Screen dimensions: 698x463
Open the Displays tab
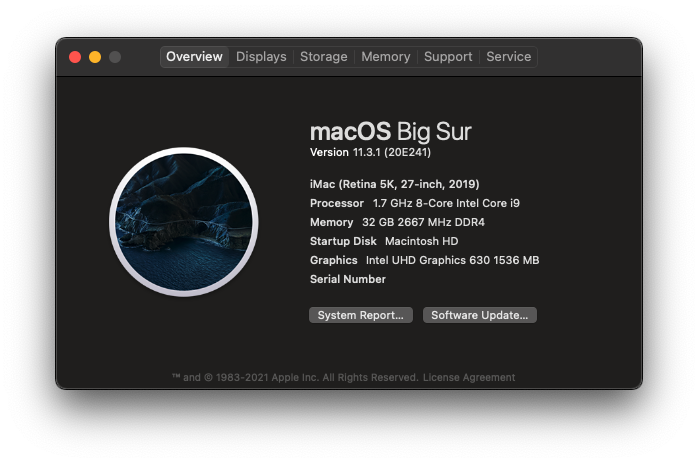pos(261,57)
